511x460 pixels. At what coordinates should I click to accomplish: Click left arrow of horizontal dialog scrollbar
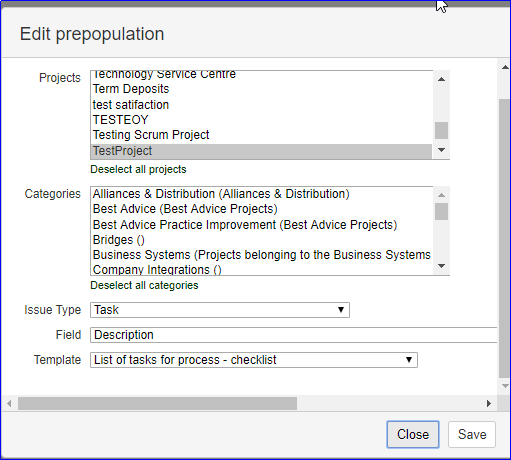pos(9,404)
